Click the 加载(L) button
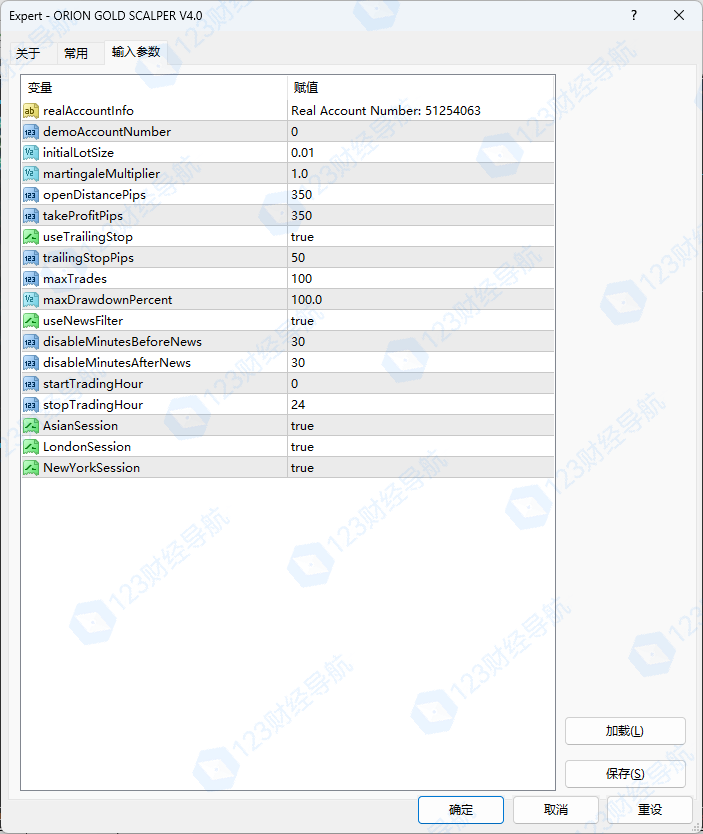Viewport: 703px width, 834px height. click(x=625, y=731)
